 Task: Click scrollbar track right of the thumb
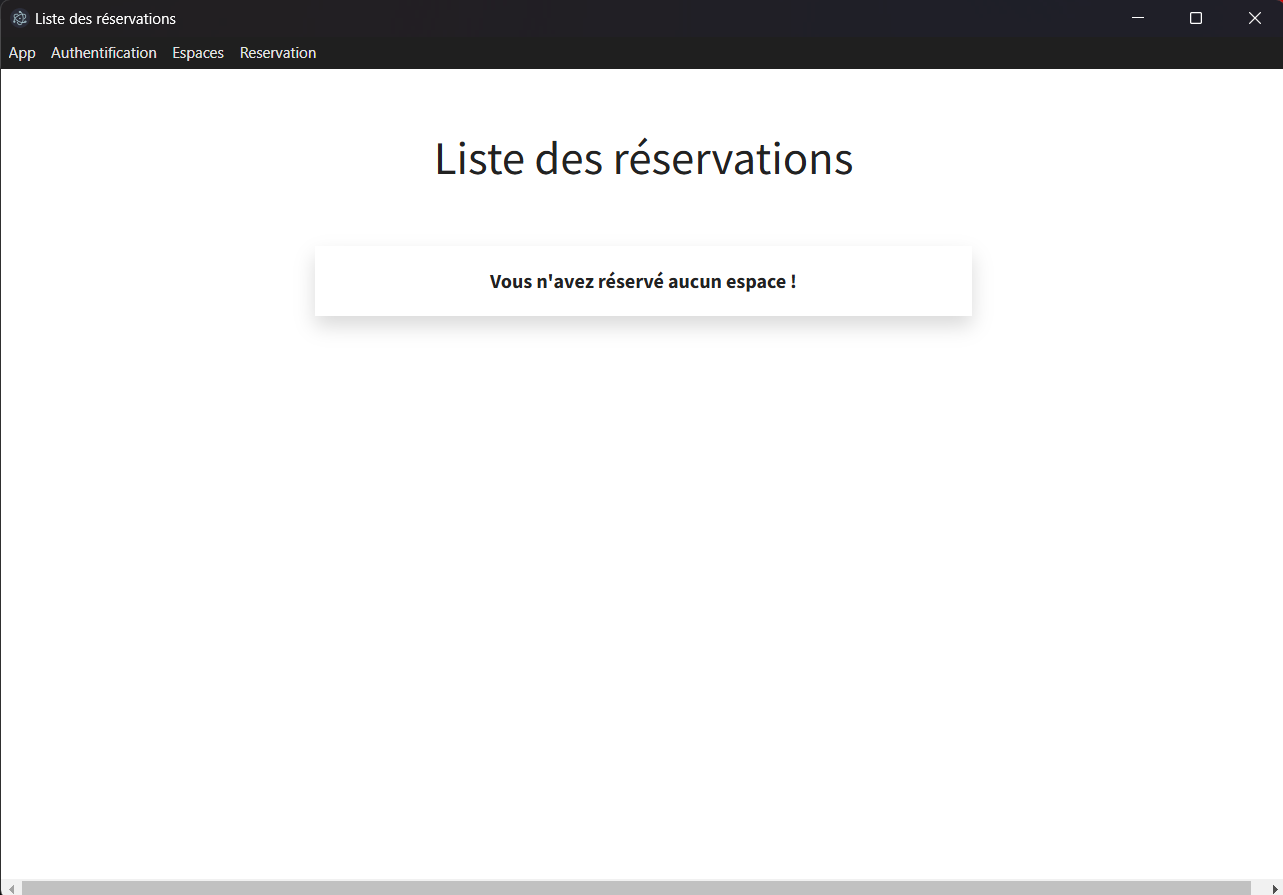[1258, 888]
